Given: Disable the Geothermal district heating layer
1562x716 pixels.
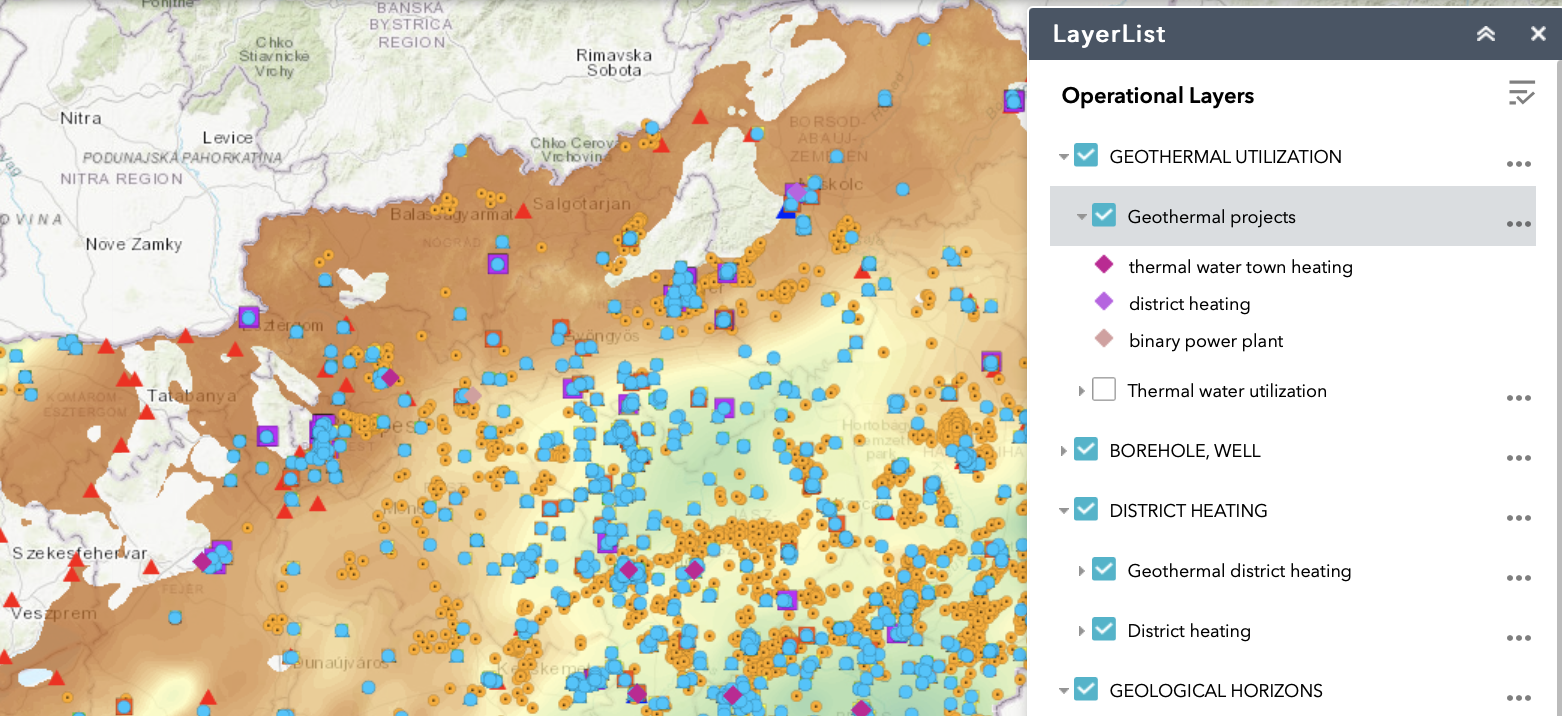Looking at the screenshot, I should [1104, 569].
